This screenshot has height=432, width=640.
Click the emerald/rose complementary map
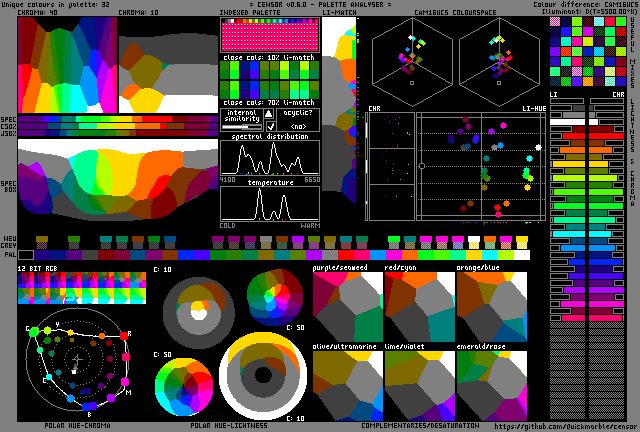[492, 386]
